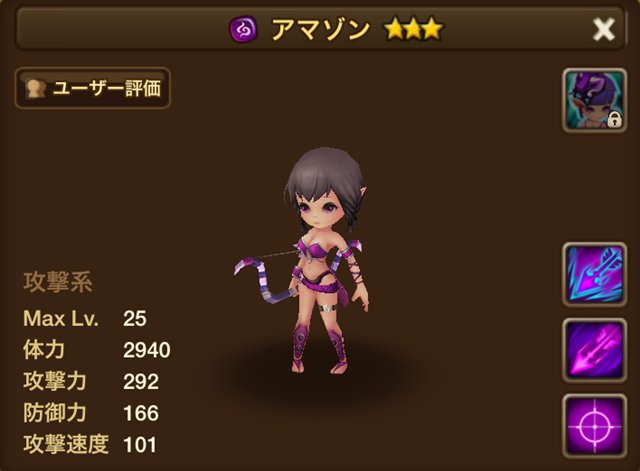640x471 pixels.
Task: Tap the dark attribute icon beside アマゾン
Action: [x=243, y=29]
